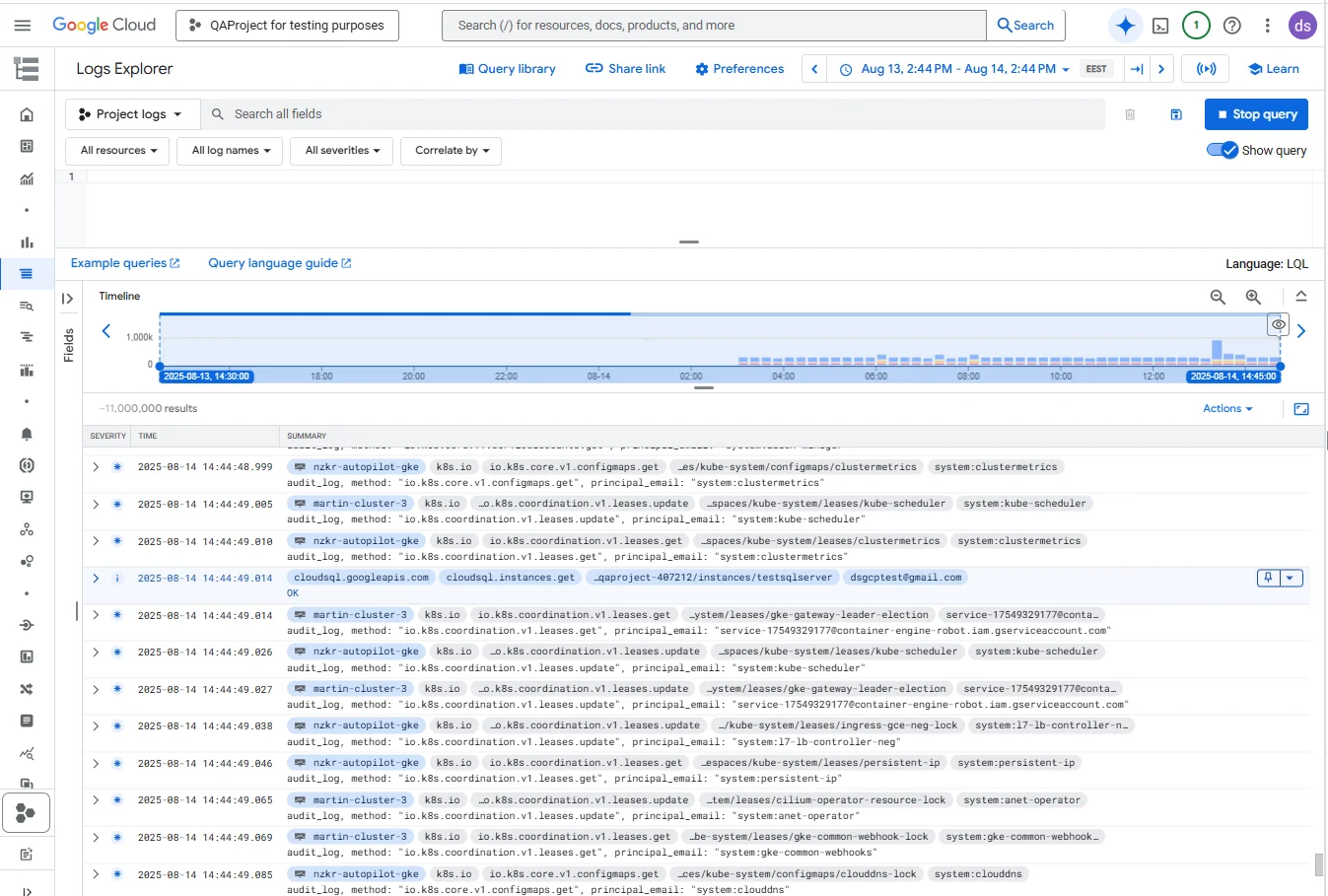The width and height of the screenshot is (1328, 896).
Task: Open the Gemini assistant sparkle icon
Action: point(1125,25)
